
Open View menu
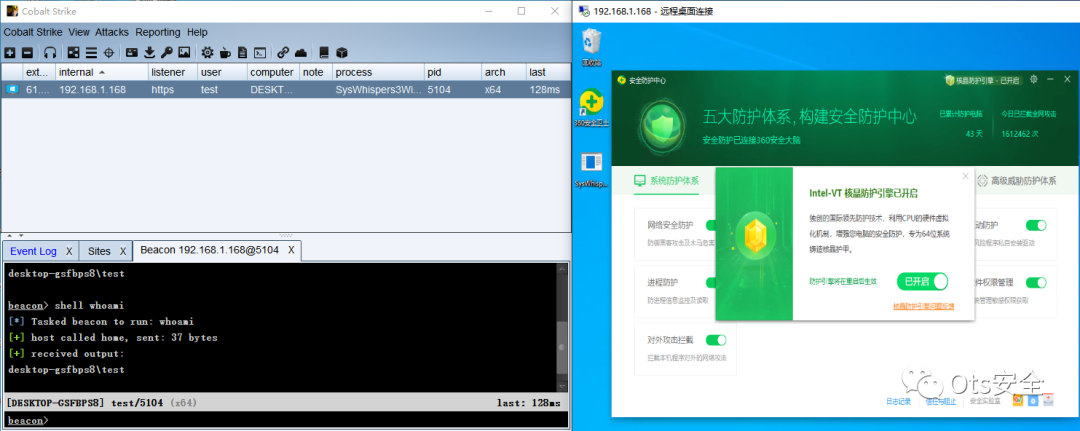pos(79,32)
